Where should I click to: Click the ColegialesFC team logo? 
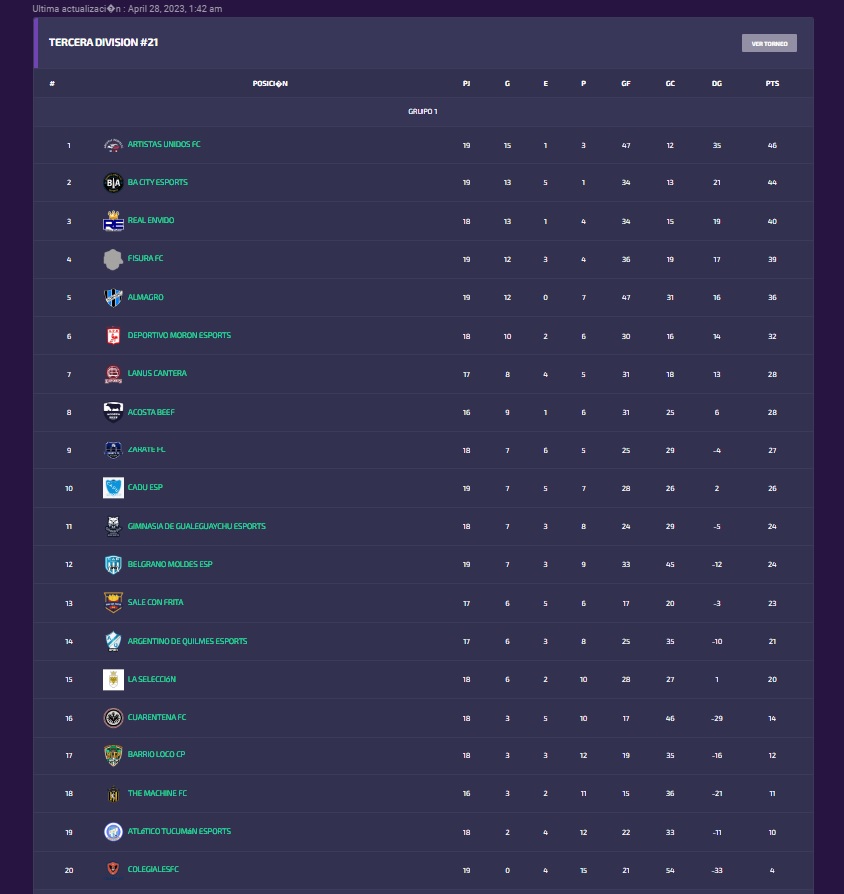point(113,869)
